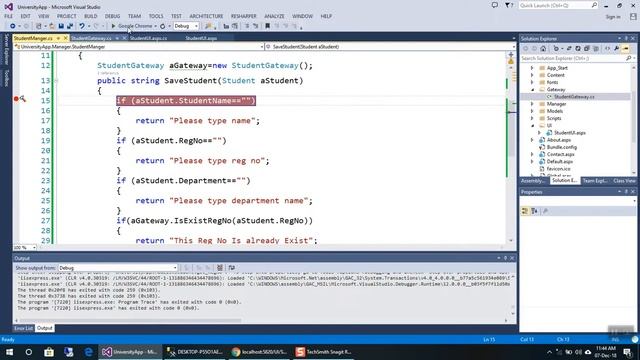Open the RESHARPER menu
Screen dimensions: 640x360
tap(244, 16)
